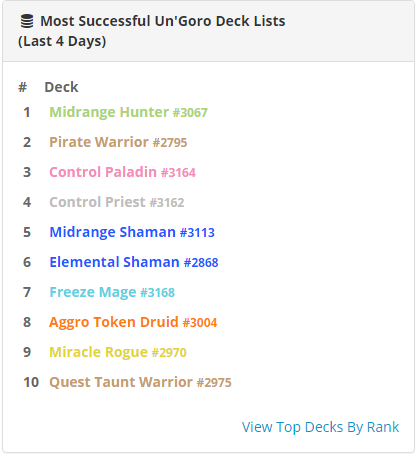Open Aggro Token Druid #3004 deck
The width and height of the screenshot is (419, 454).
pyautogui.click(x=133, y=322)
